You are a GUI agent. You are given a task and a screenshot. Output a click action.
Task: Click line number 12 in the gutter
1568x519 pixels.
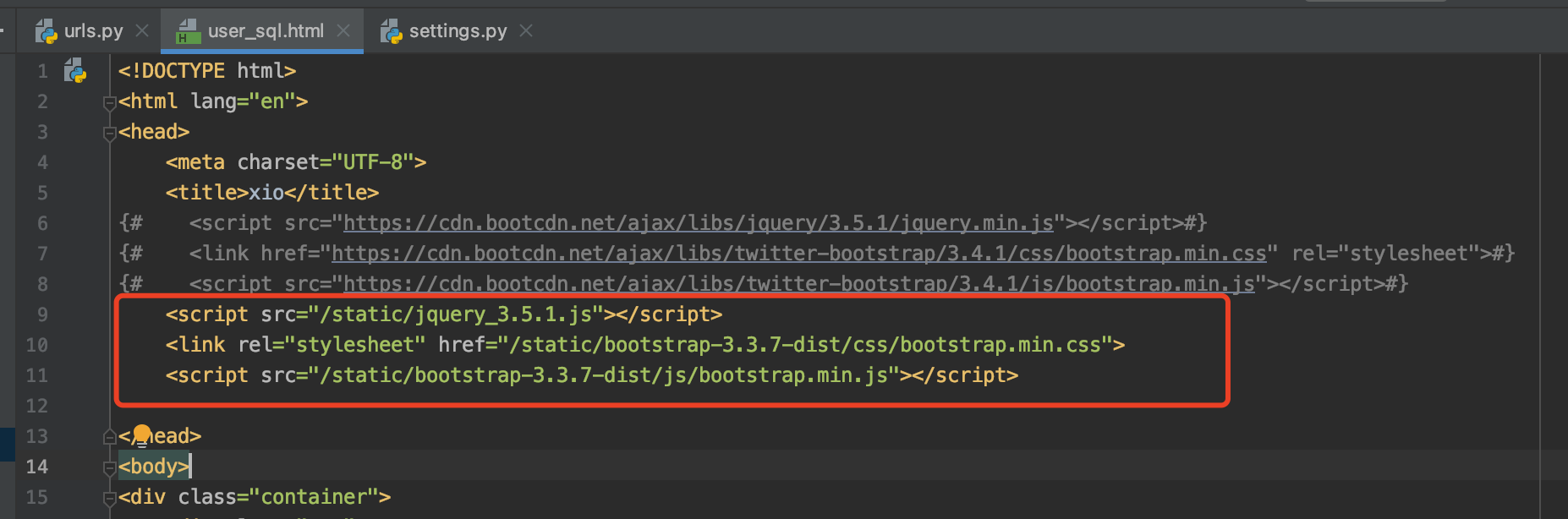pos(36,406)
